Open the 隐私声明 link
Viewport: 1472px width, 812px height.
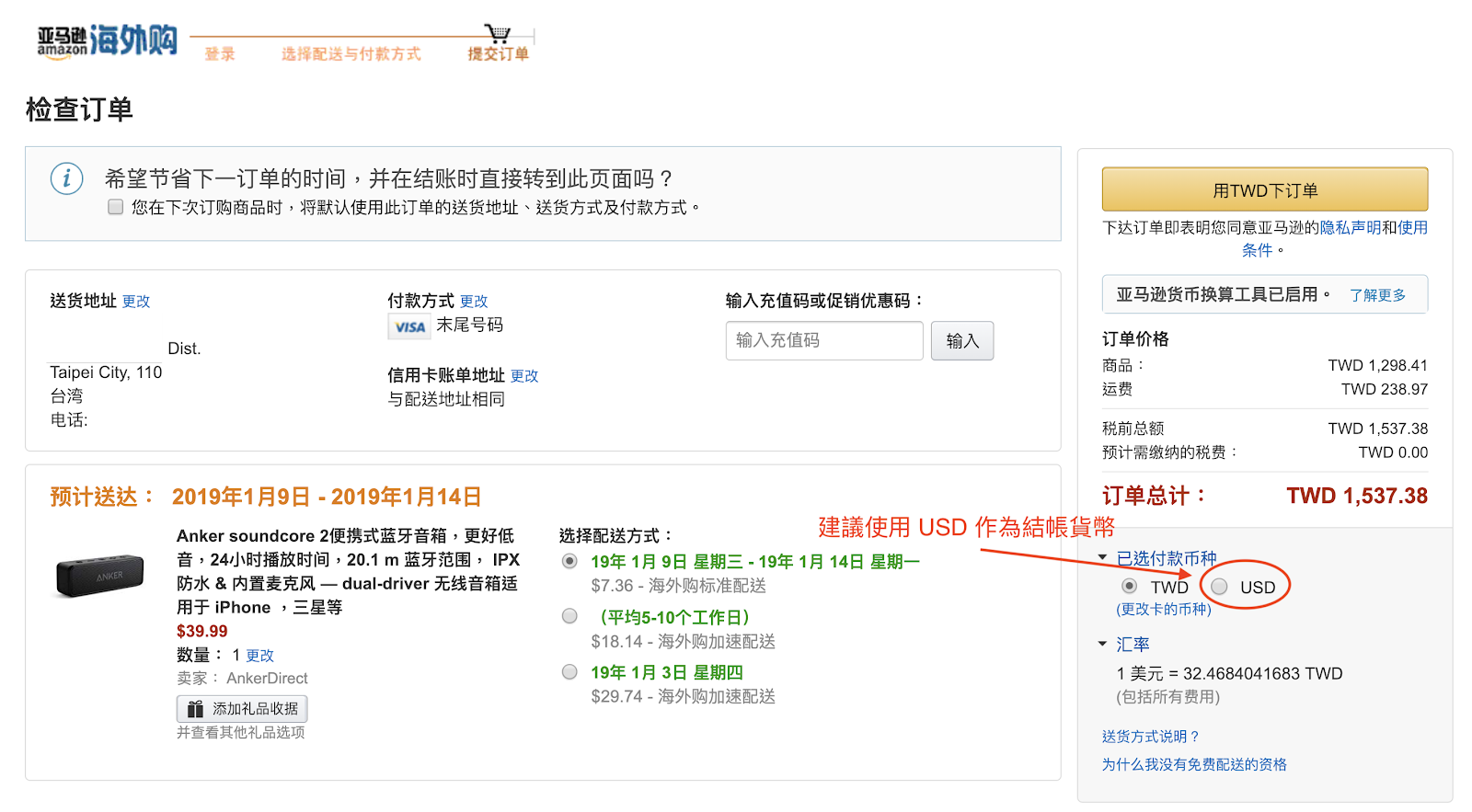click(1350, 228)
